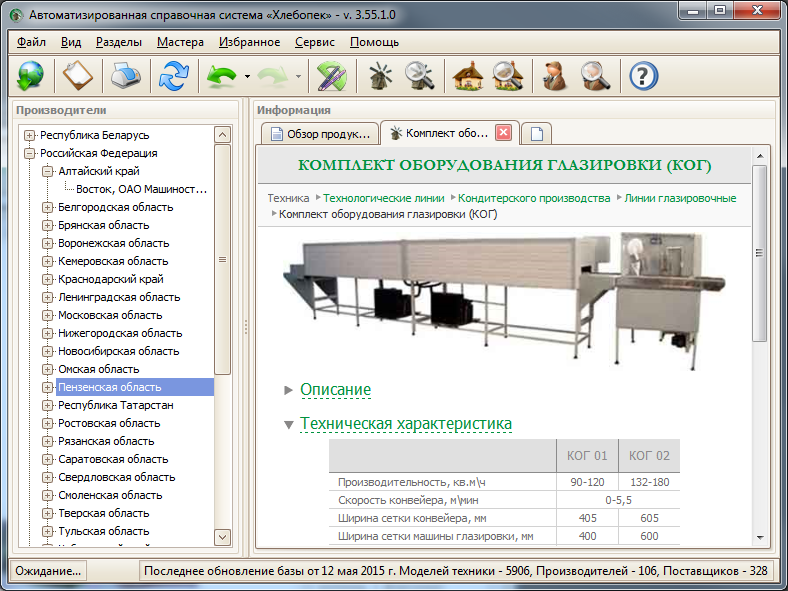
Task: Open the Избранное menu
Action: click(x=249, y=42)
